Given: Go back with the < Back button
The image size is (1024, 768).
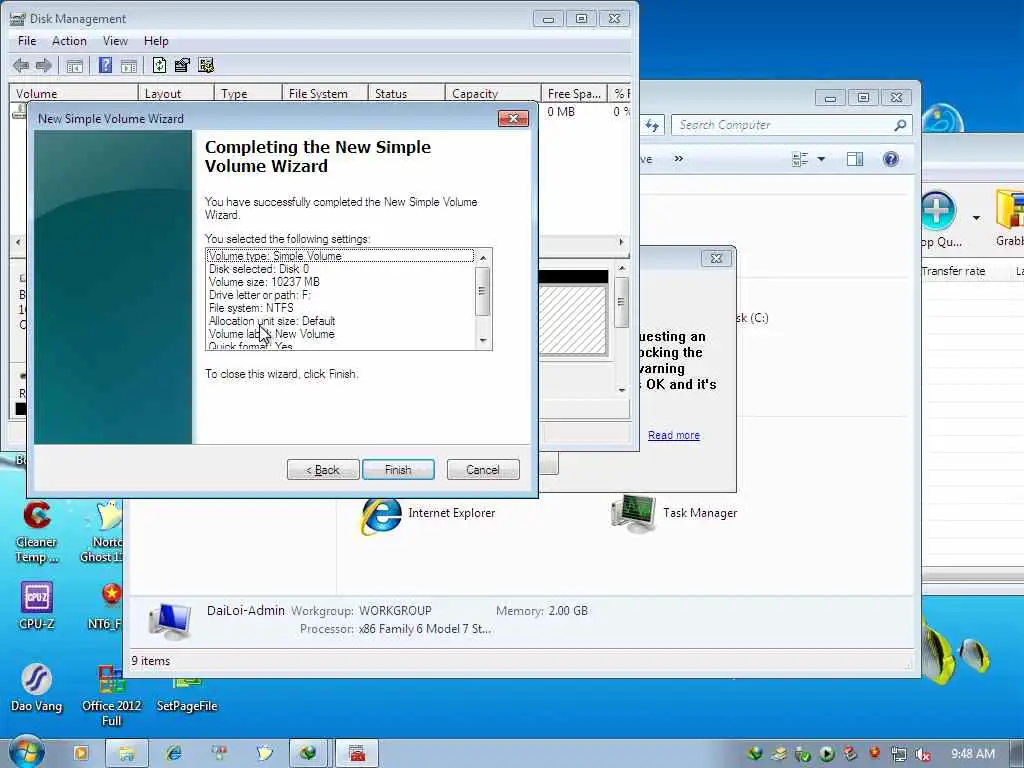Looking at the screenshot, I should [x=323, y=470].
